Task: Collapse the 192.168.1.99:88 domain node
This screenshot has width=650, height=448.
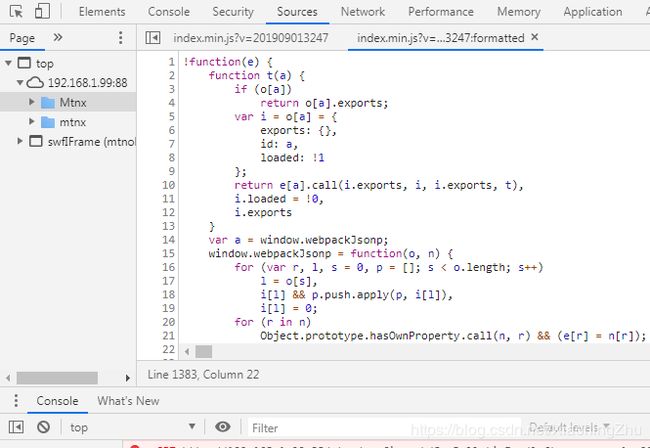Action: coord(19,82)
